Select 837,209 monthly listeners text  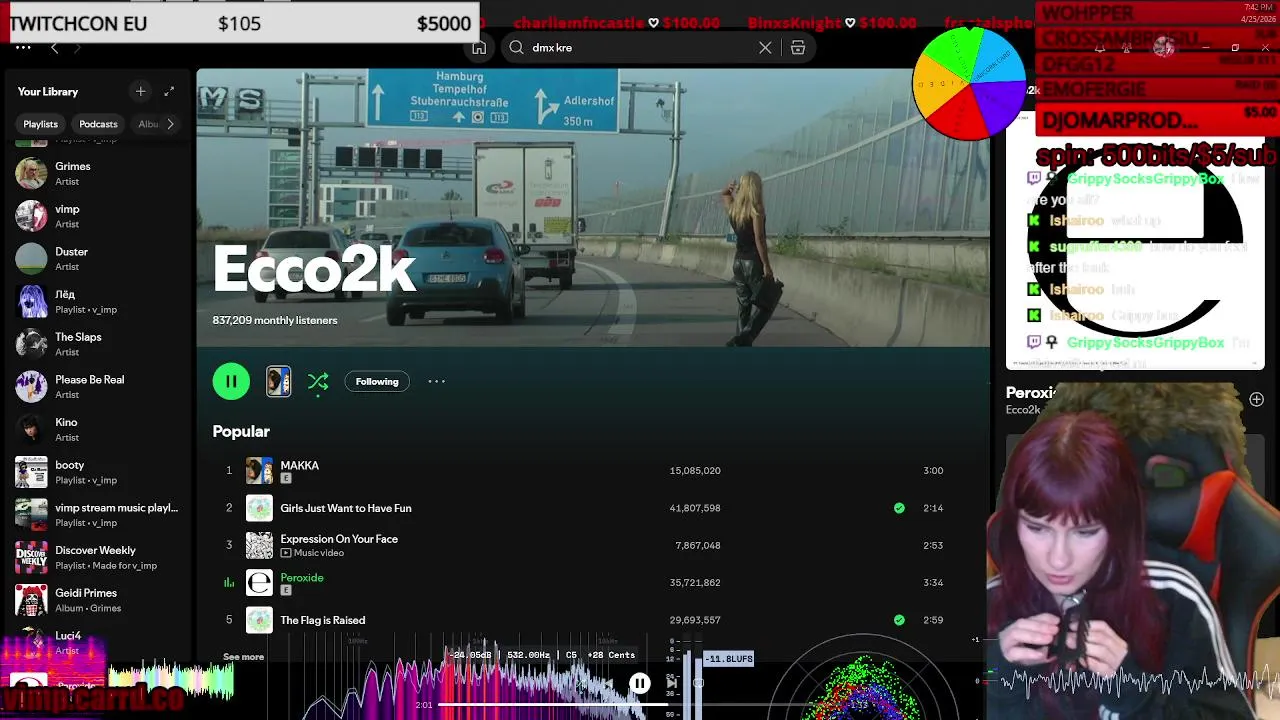[x=275, y=320]
